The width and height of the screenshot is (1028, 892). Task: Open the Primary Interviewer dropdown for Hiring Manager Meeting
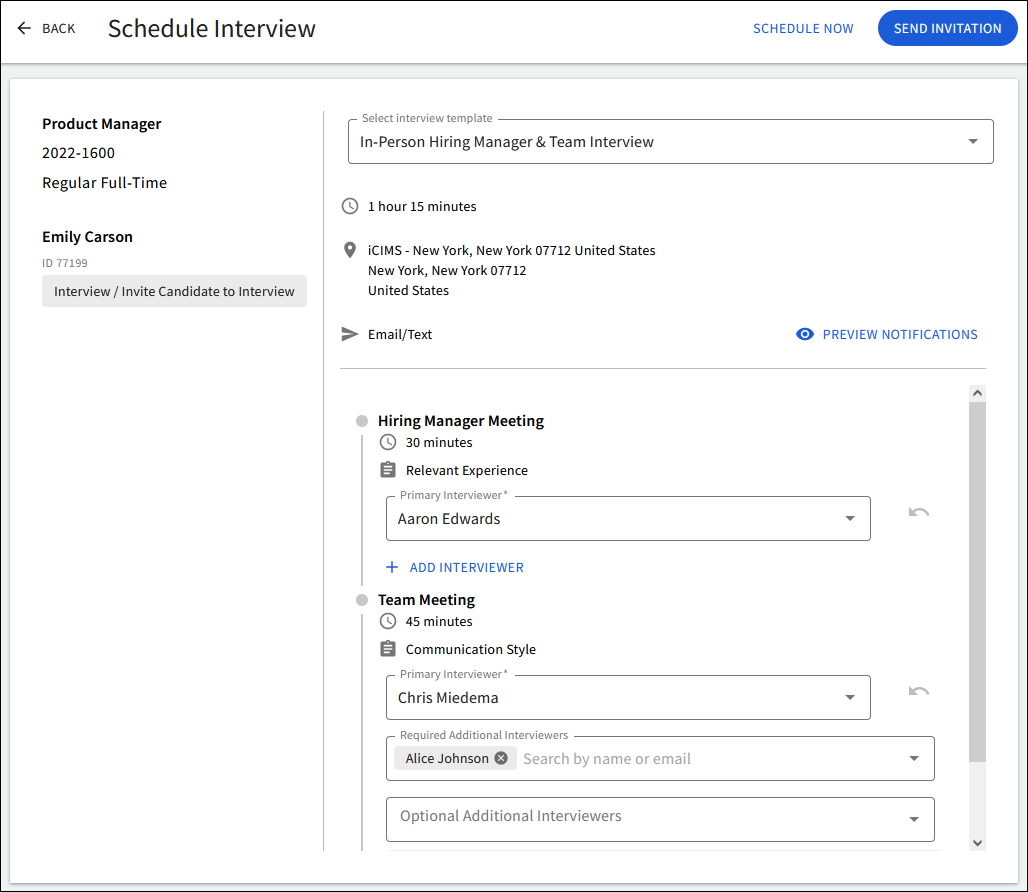pos(849,518)
